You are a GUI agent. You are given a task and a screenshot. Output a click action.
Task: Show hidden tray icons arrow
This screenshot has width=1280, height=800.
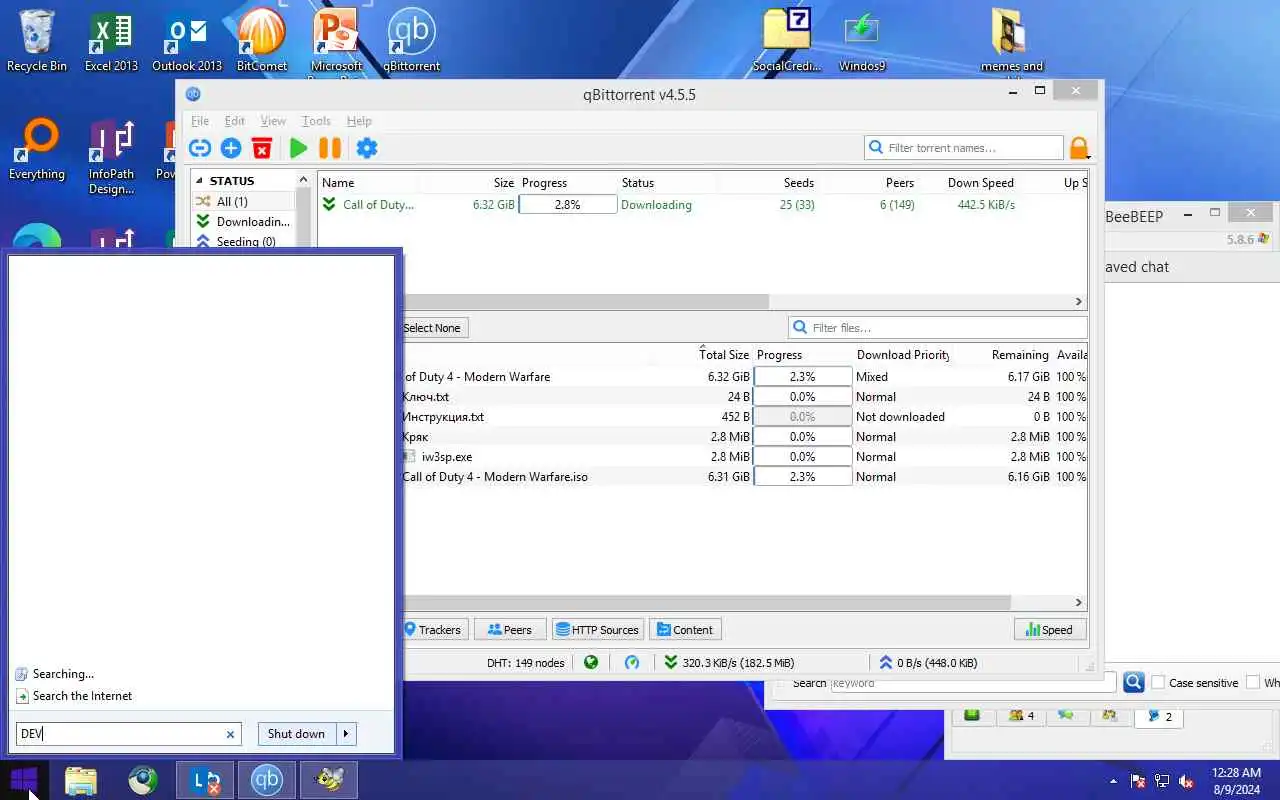tap(1113, 781)
